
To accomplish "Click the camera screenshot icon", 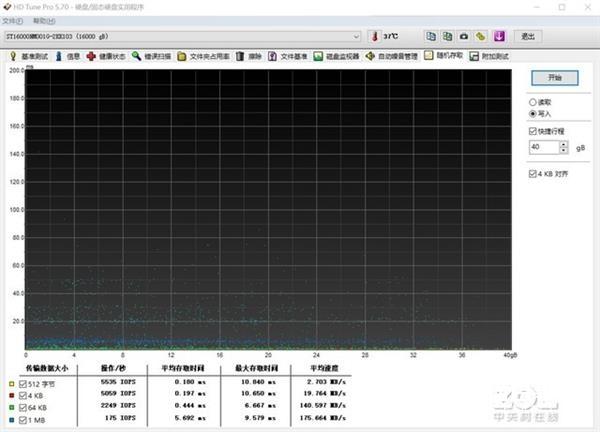I will [x=463, y=36].
